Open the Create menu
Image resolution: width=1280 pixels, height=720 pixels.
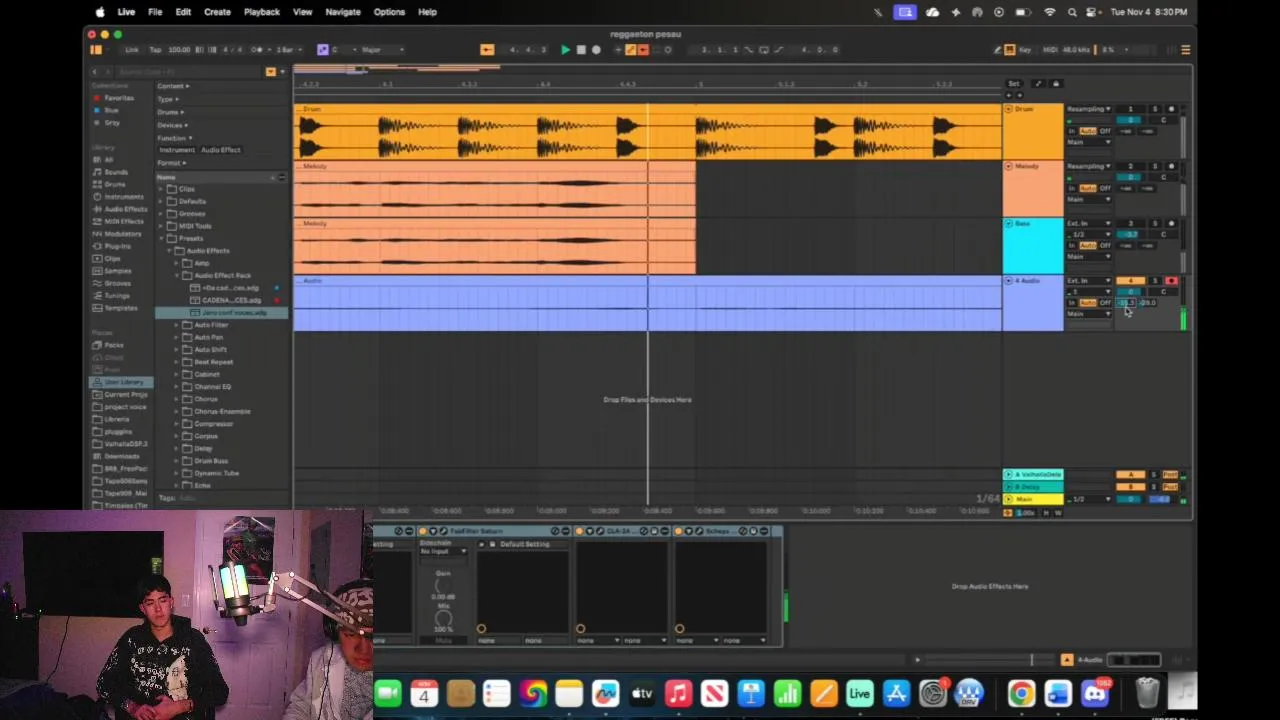(217, 12)
